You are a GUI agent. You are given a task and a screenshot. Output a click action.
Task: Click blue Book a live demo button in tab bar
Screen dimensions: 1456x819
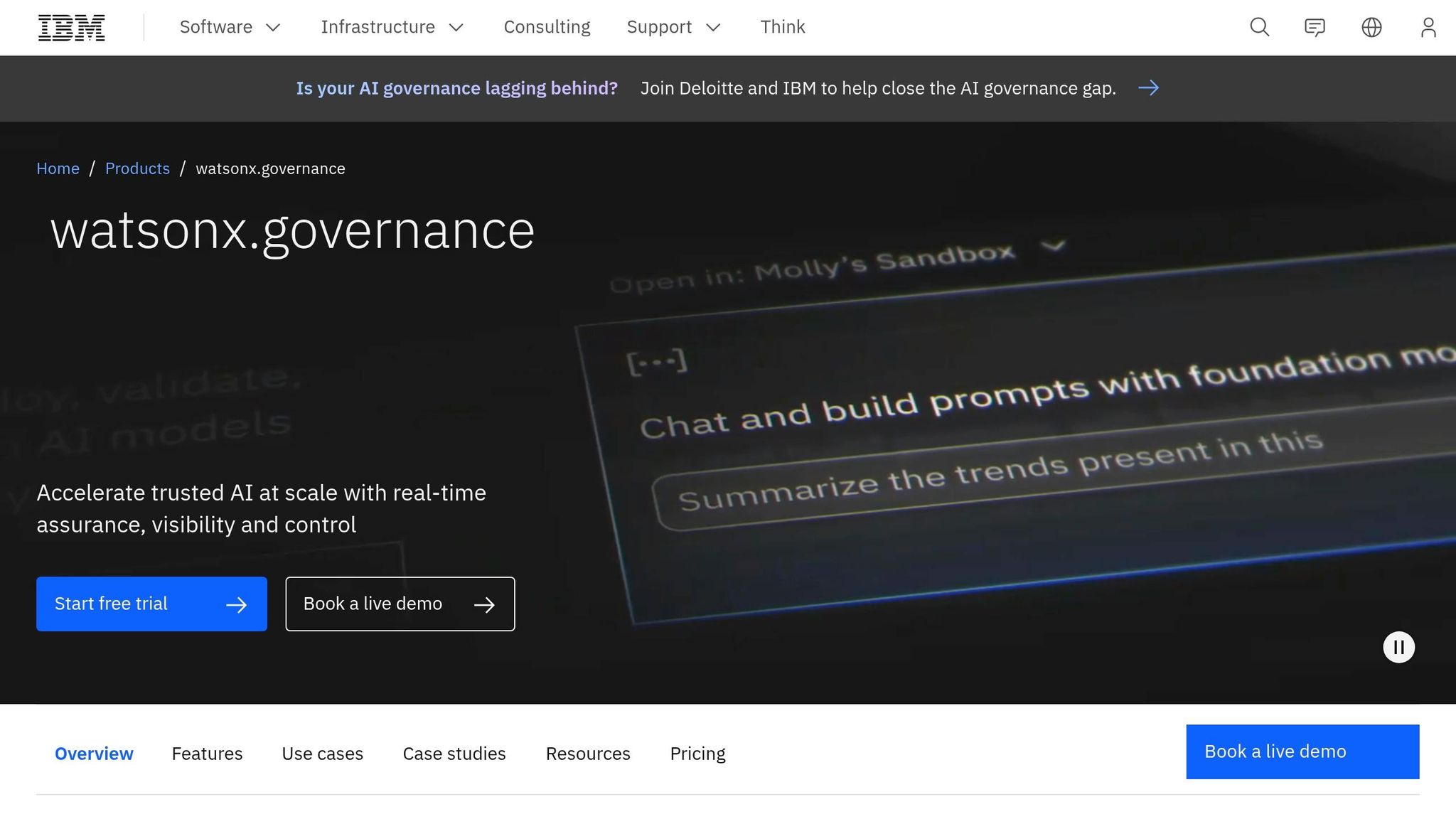[x=1302, y=751]
